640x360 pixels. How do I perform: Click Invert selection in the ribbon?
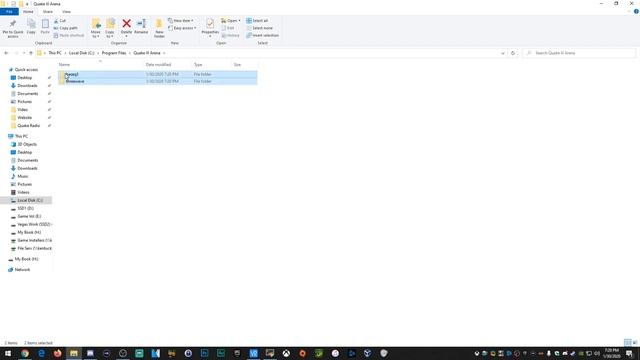[262, 36]
